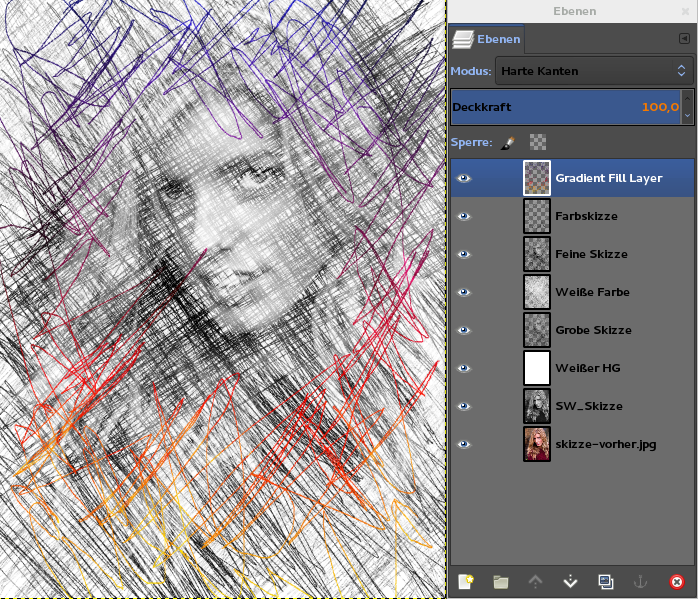Toggle the lock pixels brush icon

(507, 143)
